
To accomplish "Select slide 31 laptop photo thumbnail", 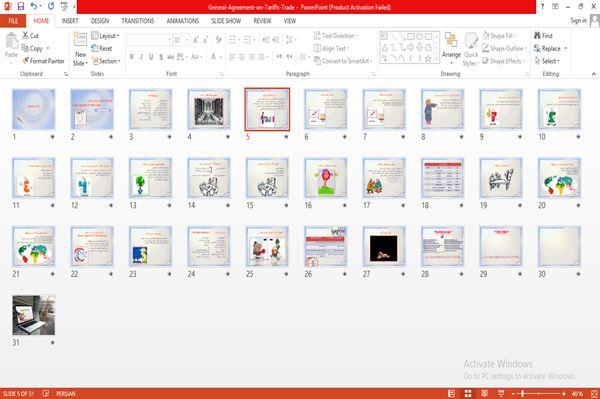I will [34, 315].
